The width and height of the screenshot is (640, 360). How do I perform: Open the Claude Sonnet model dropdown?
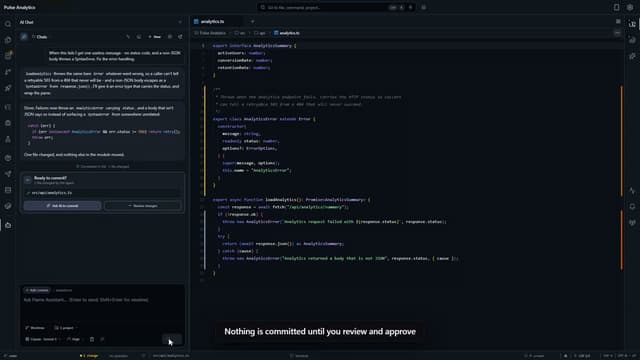click(x=42, y=339)
